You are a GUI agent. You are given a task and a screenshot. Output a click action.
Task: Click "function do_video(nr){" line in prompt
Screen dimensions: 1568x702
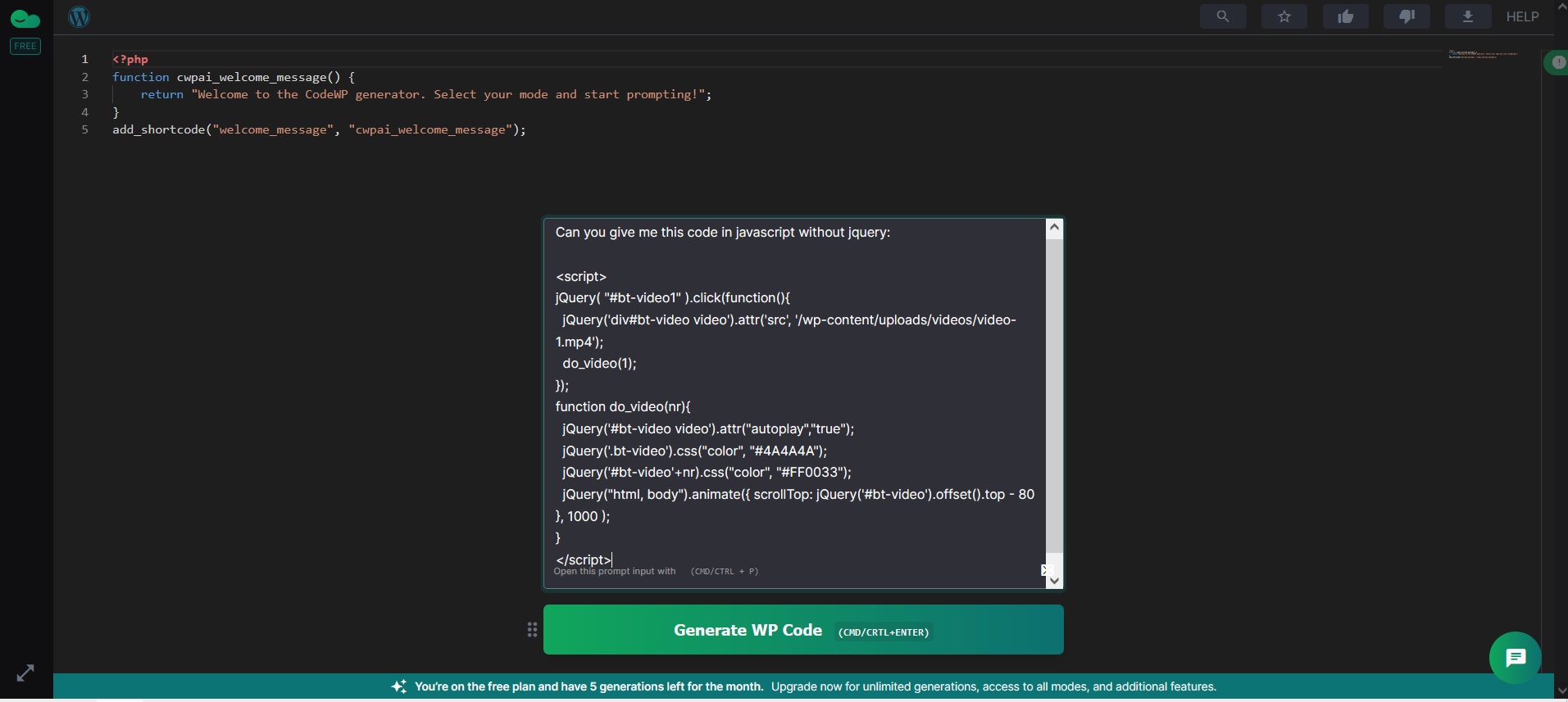coord(623,407)
